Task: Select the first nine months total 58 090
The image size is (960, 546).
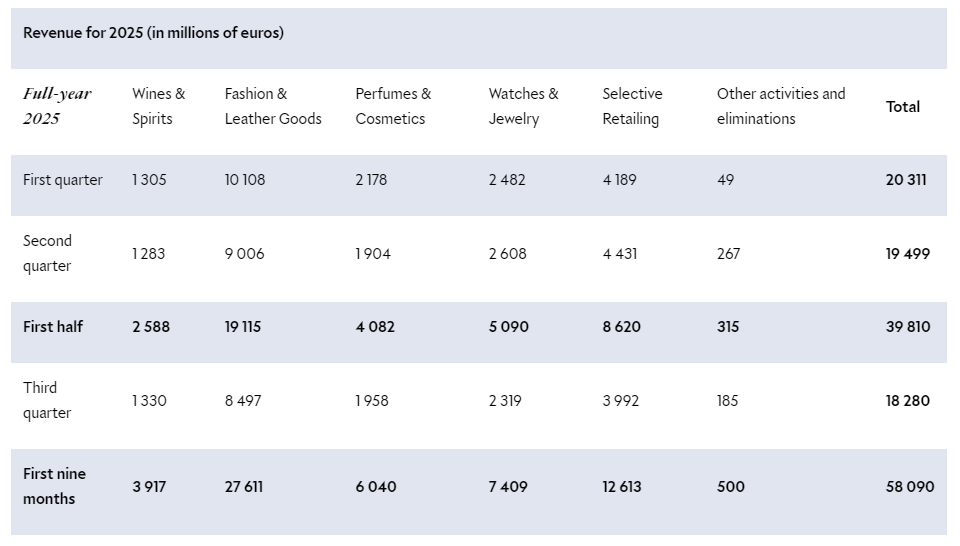Action: pos(910,487)
